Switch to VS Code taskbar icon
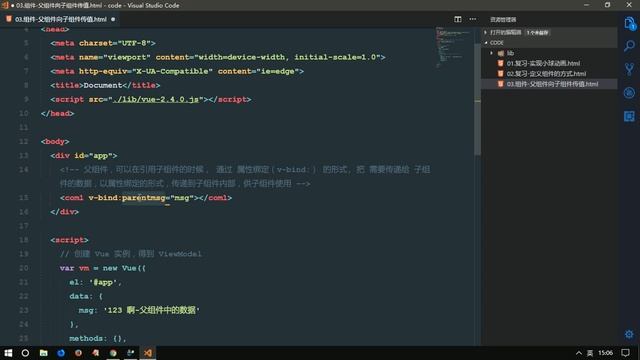640x360 pixels. pyautogui.click(x=148, y=353)
